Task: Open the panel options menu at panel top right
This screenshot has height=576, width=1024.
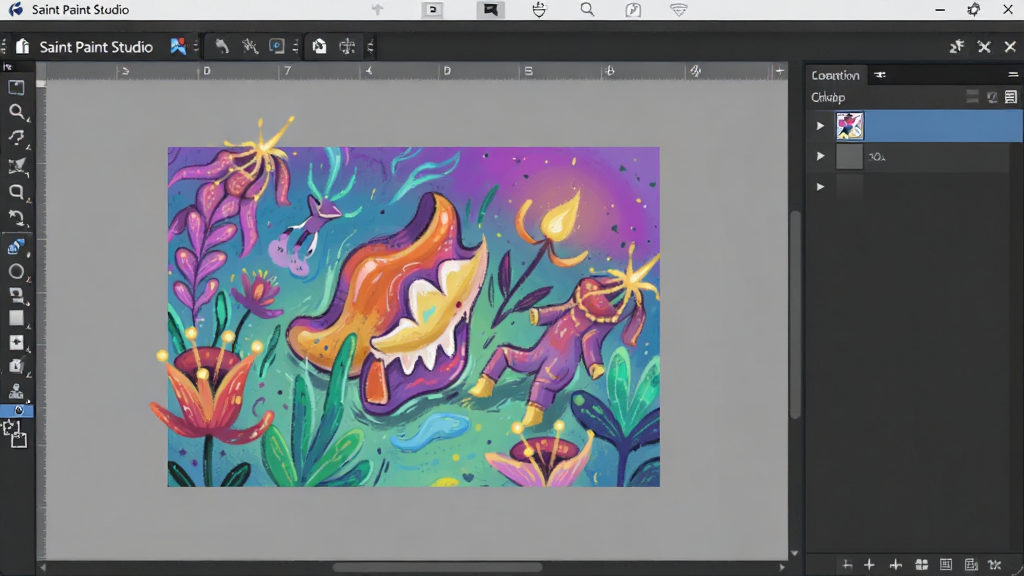Action: pyautogui.click(x=1013, y=74)
